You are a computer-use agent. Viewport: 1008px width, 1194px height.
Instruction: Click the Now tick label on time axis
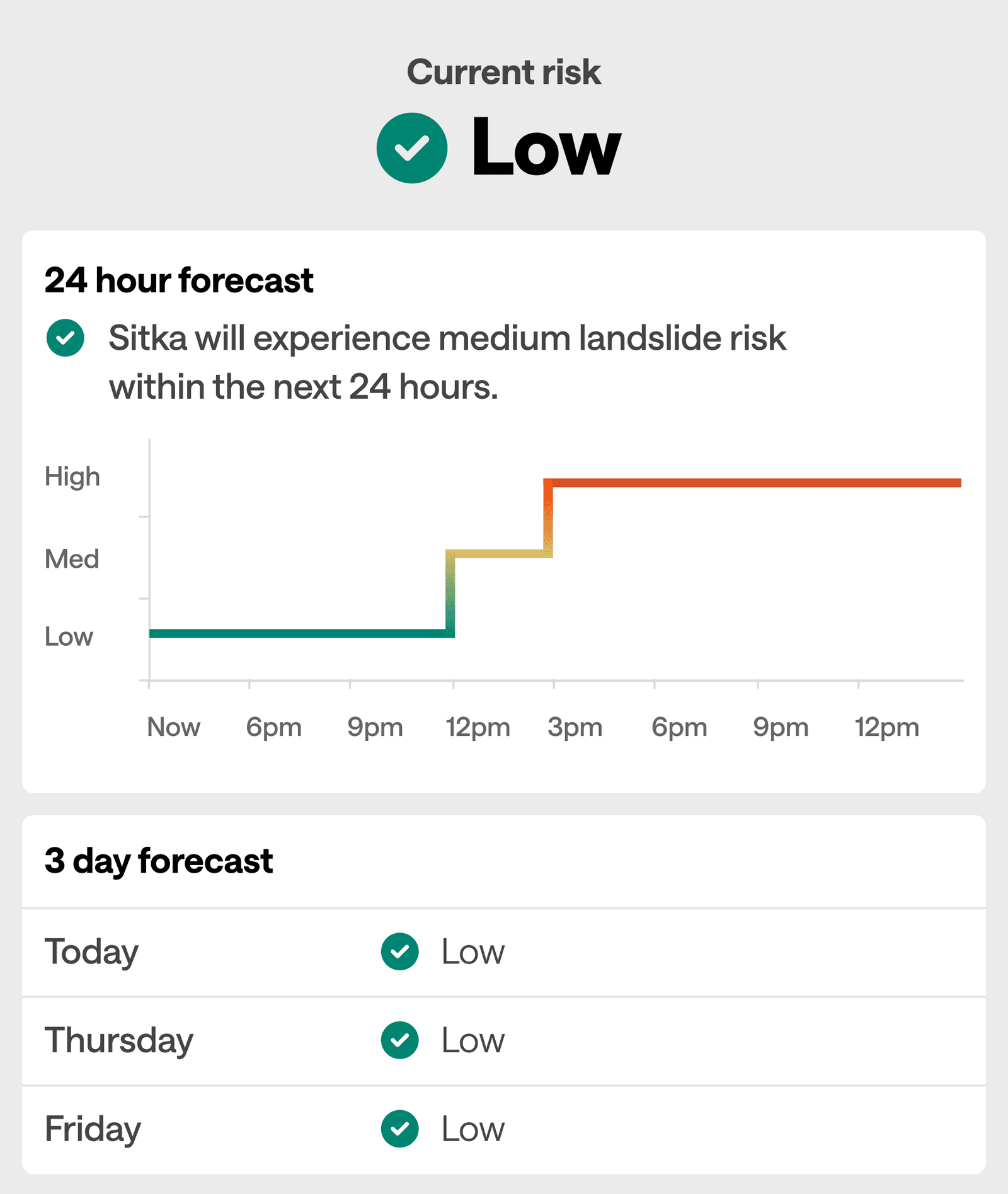(x=173, y=727)
